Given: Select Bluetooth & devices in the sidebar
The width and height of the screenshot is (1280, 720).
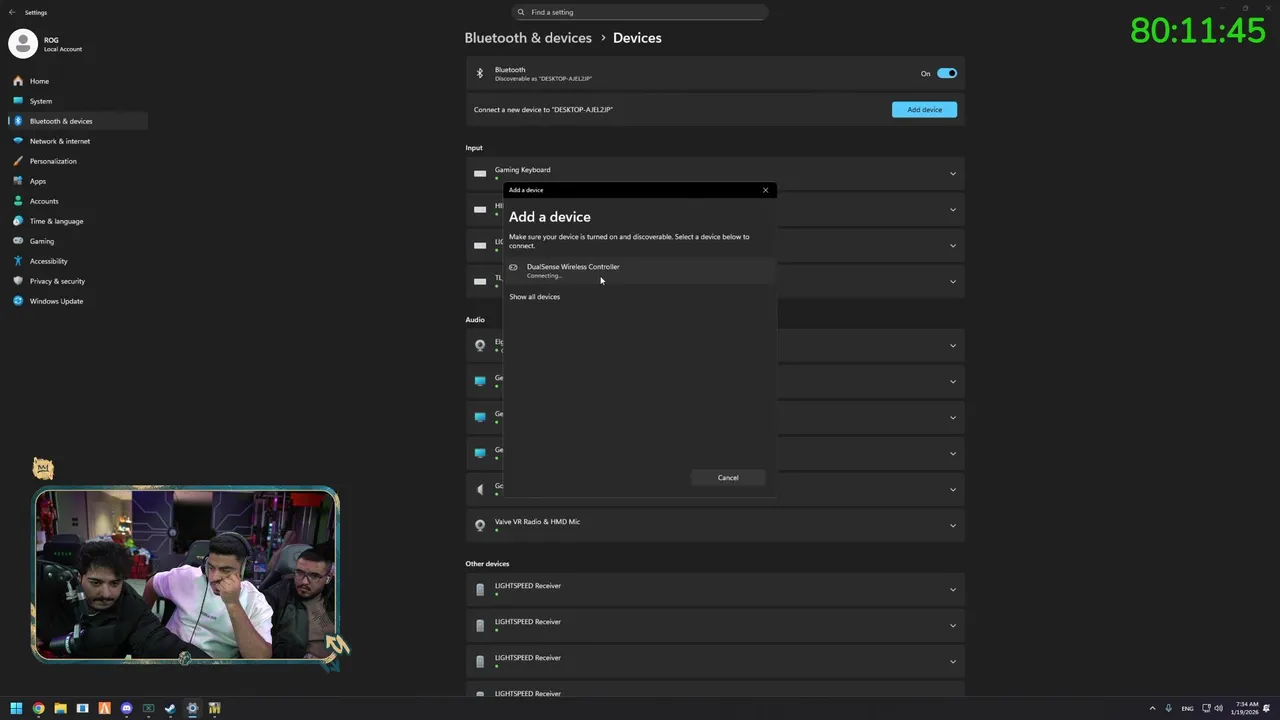Looking at the screenshot, I should tap(61, 121).
